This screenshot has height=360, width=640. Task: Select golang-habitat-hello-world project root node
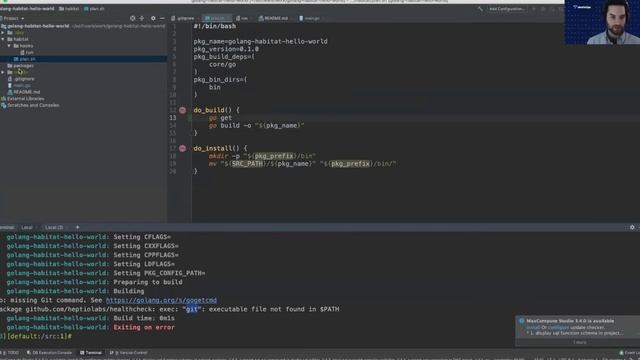pyautogui.click(x=35, y=26)
